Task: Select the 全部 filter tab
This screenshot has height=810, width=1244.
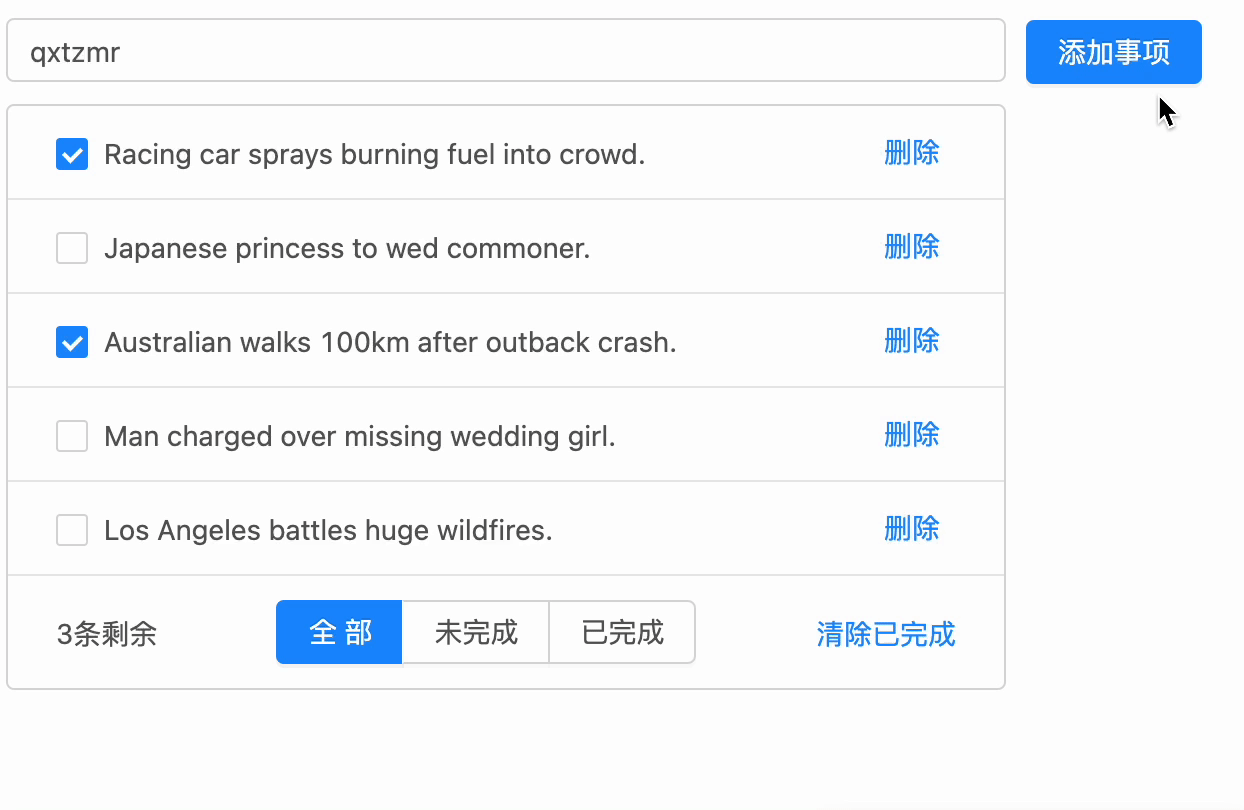Action: point(340,632)
